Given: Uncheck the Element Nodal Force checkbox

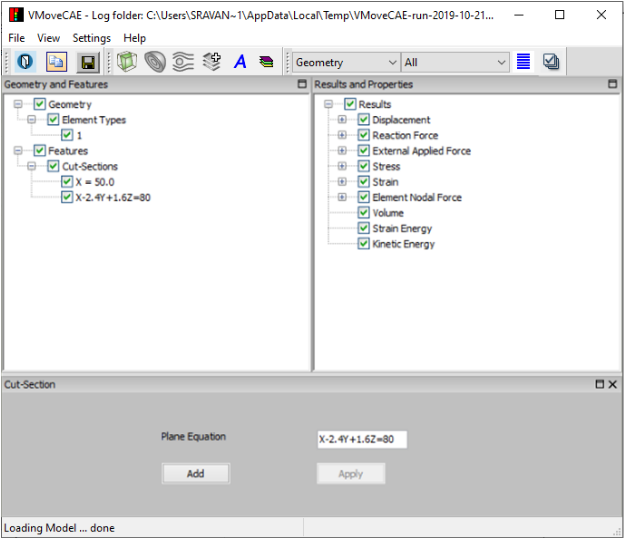Looking at the screenshot, I should click(363, 197).
